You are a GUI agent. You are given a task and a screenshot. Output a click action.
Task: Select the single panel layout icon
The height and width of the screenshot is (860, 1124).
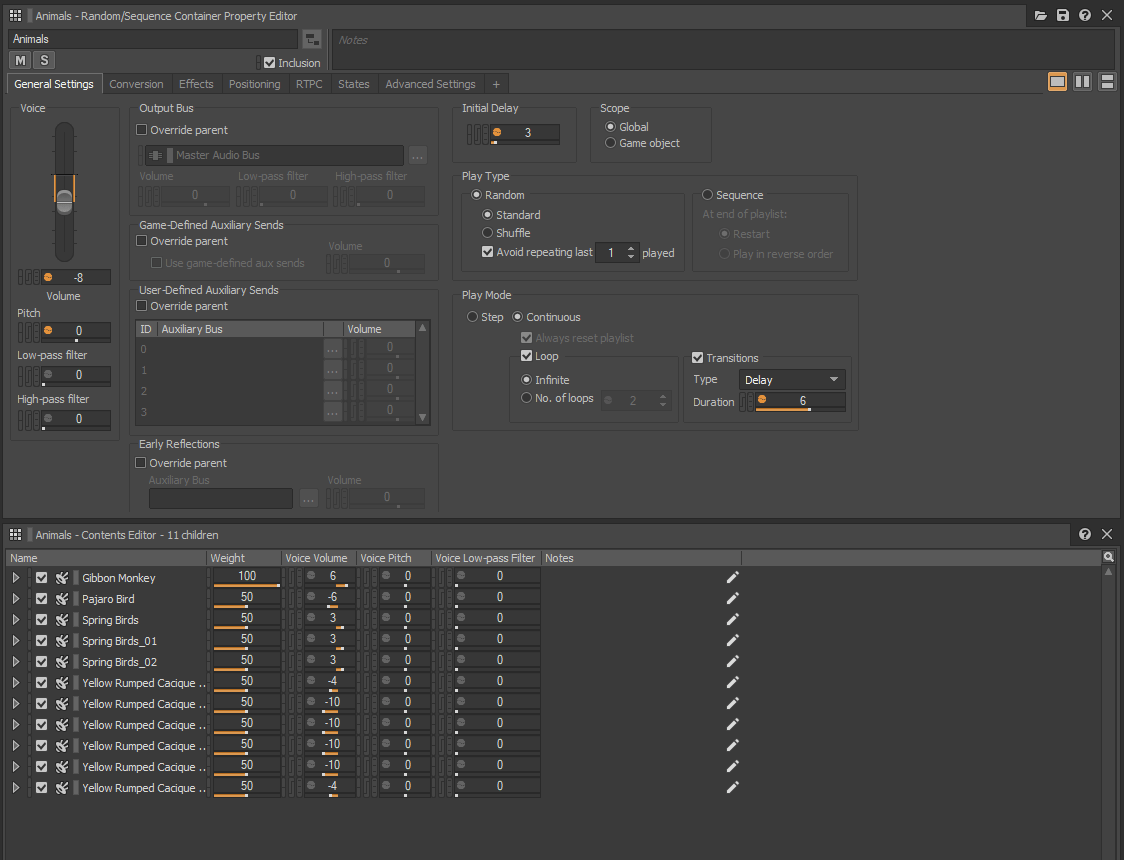[x=1057, y=82]
